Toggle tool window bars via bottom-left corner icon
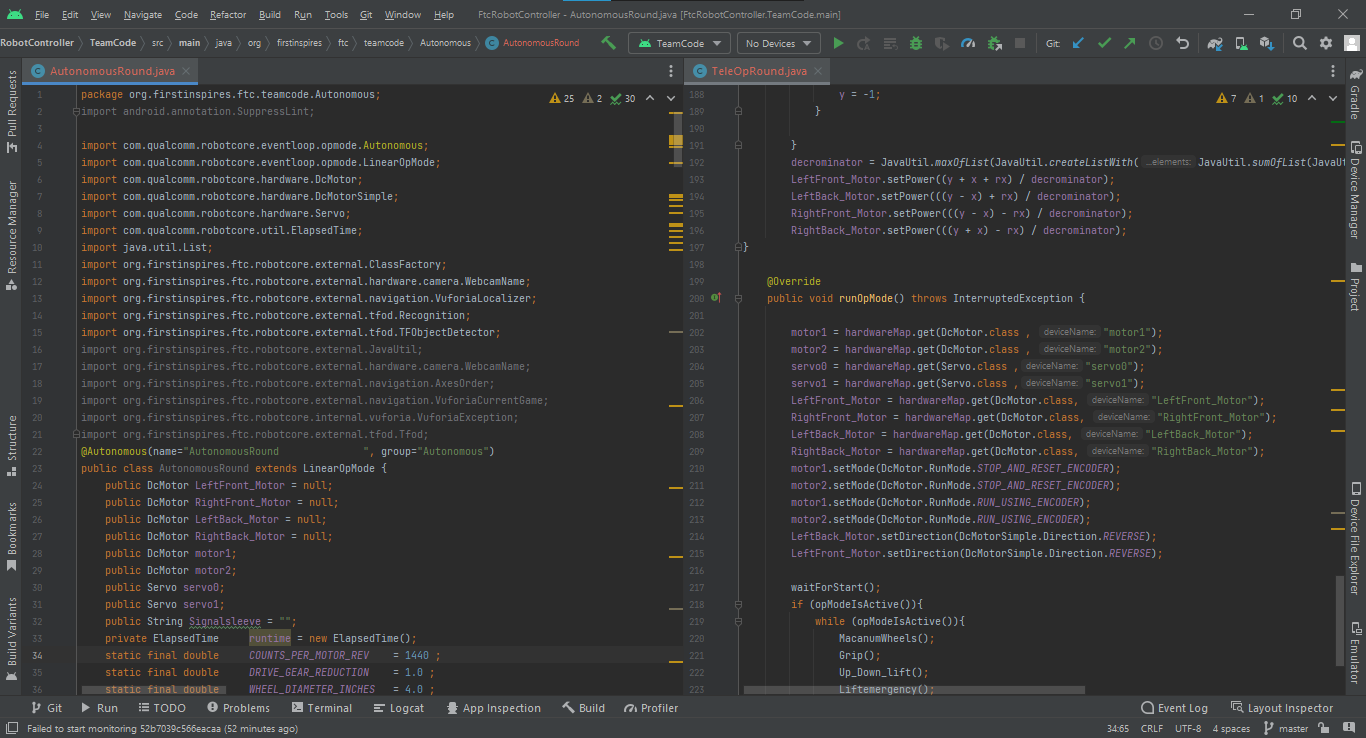 (12, 729)
